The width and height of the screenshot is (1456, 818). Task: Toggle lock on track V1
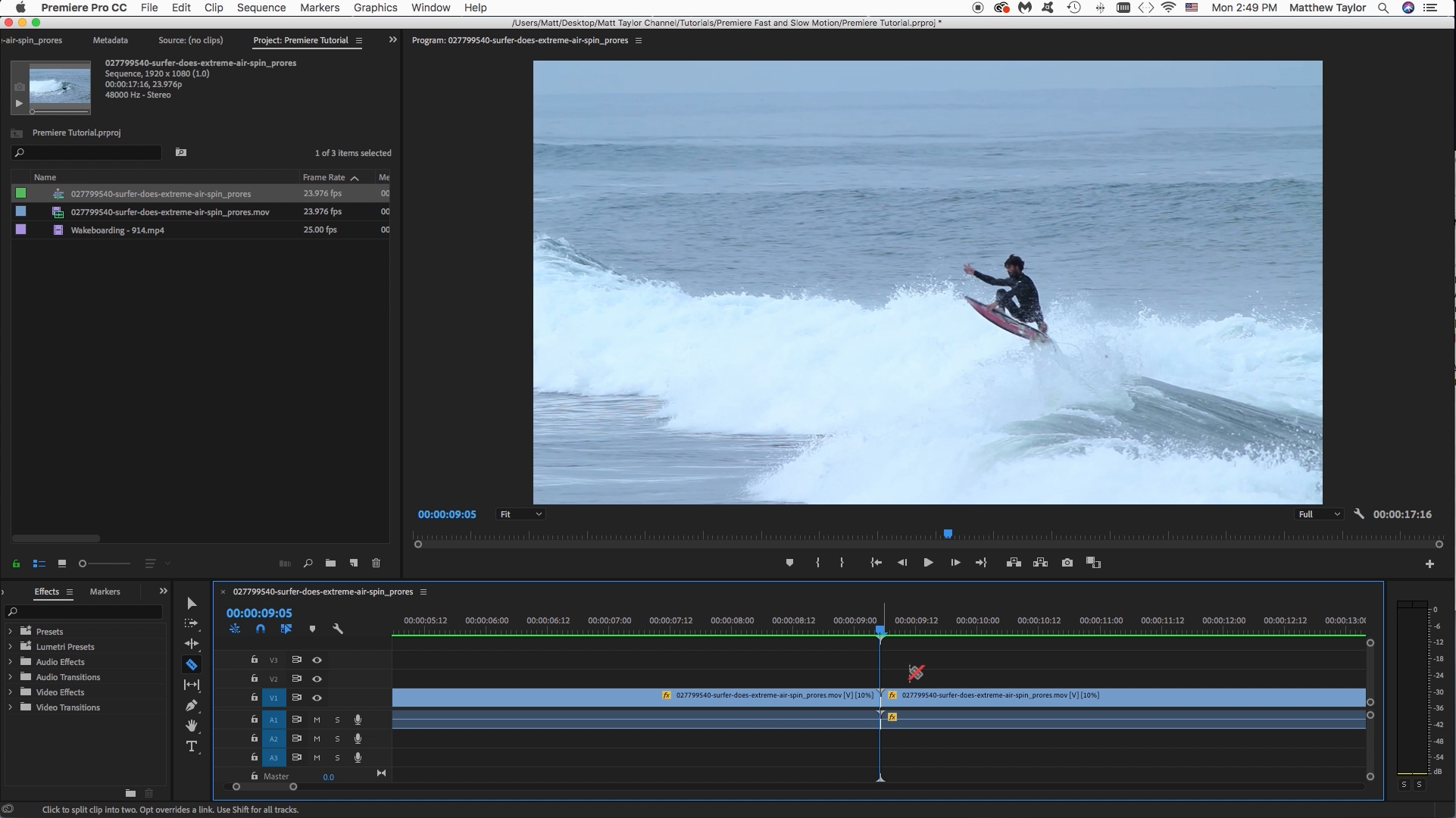tap(255, 698)
